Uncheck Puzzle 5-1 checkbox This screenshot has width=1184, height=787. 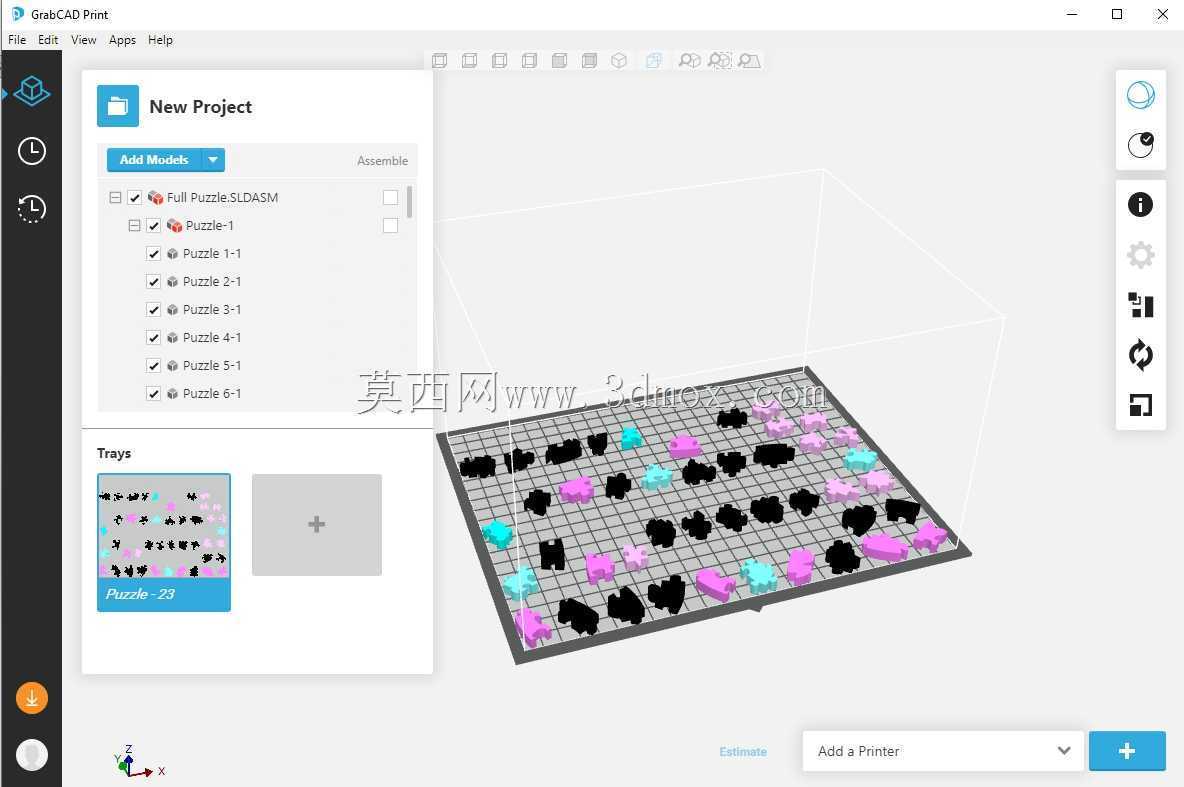pyautogui.click(x=153, y=366)
